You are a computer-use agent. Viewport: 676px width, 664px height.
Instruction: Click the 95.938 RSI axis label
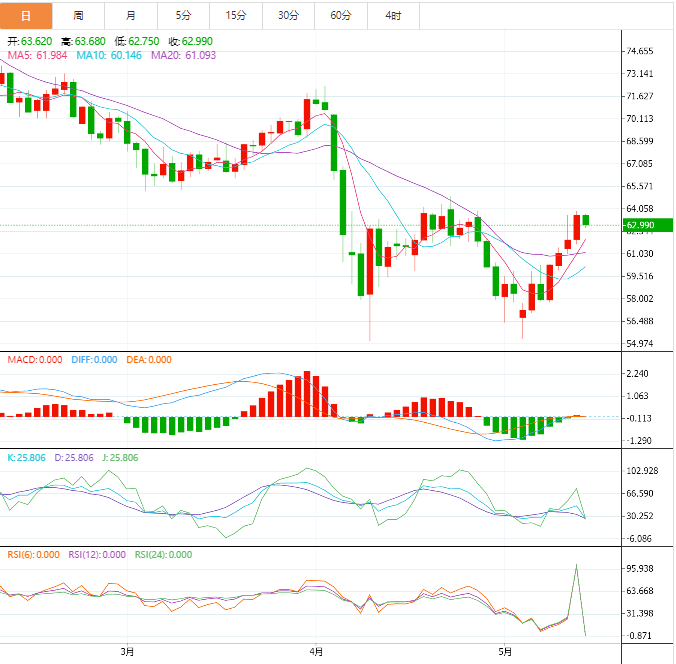coord(640,568)
